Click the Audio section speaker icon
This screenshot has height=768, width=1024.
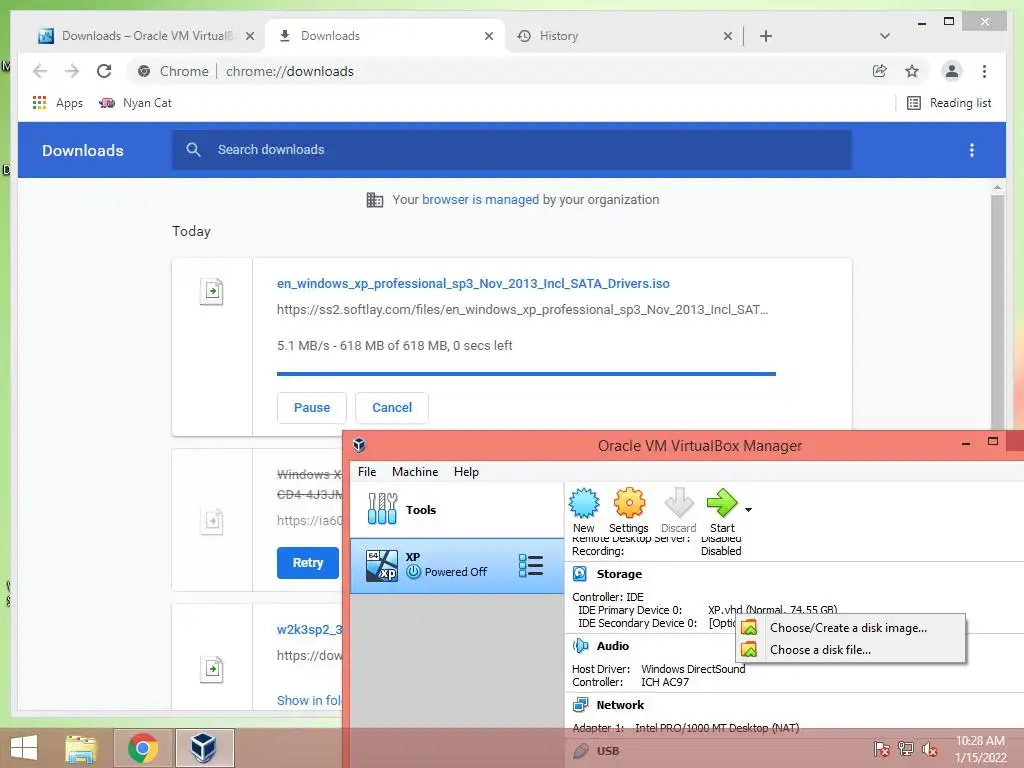580,646
